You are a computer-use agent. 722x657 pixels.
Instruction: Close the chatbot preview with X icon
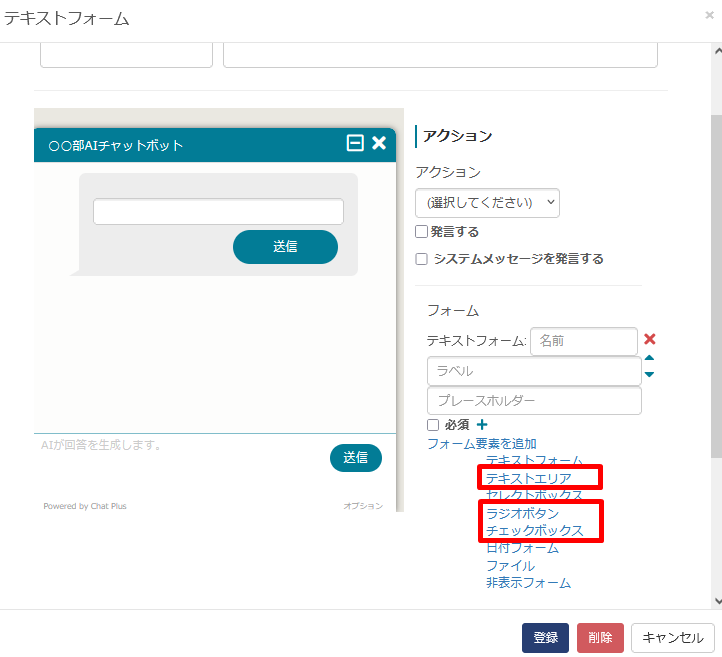(379, 143)
